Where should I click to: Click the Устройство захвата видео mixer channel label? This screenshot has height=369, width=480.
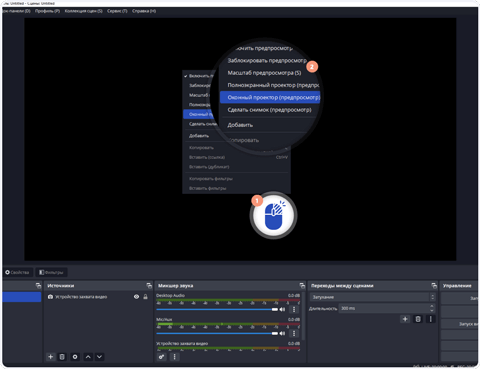(182, 343)
